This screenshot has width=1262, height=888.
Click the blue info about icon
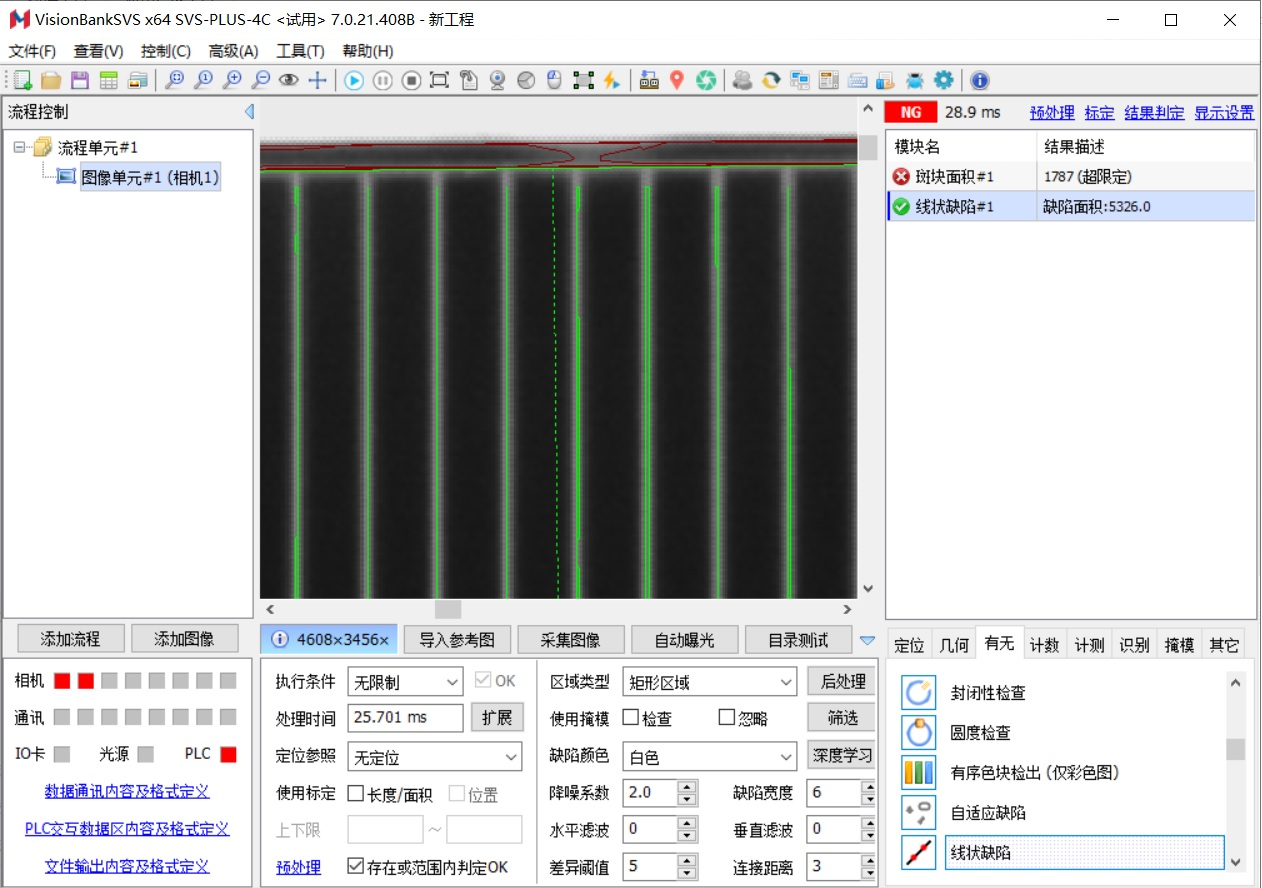(x=980, y=81)
